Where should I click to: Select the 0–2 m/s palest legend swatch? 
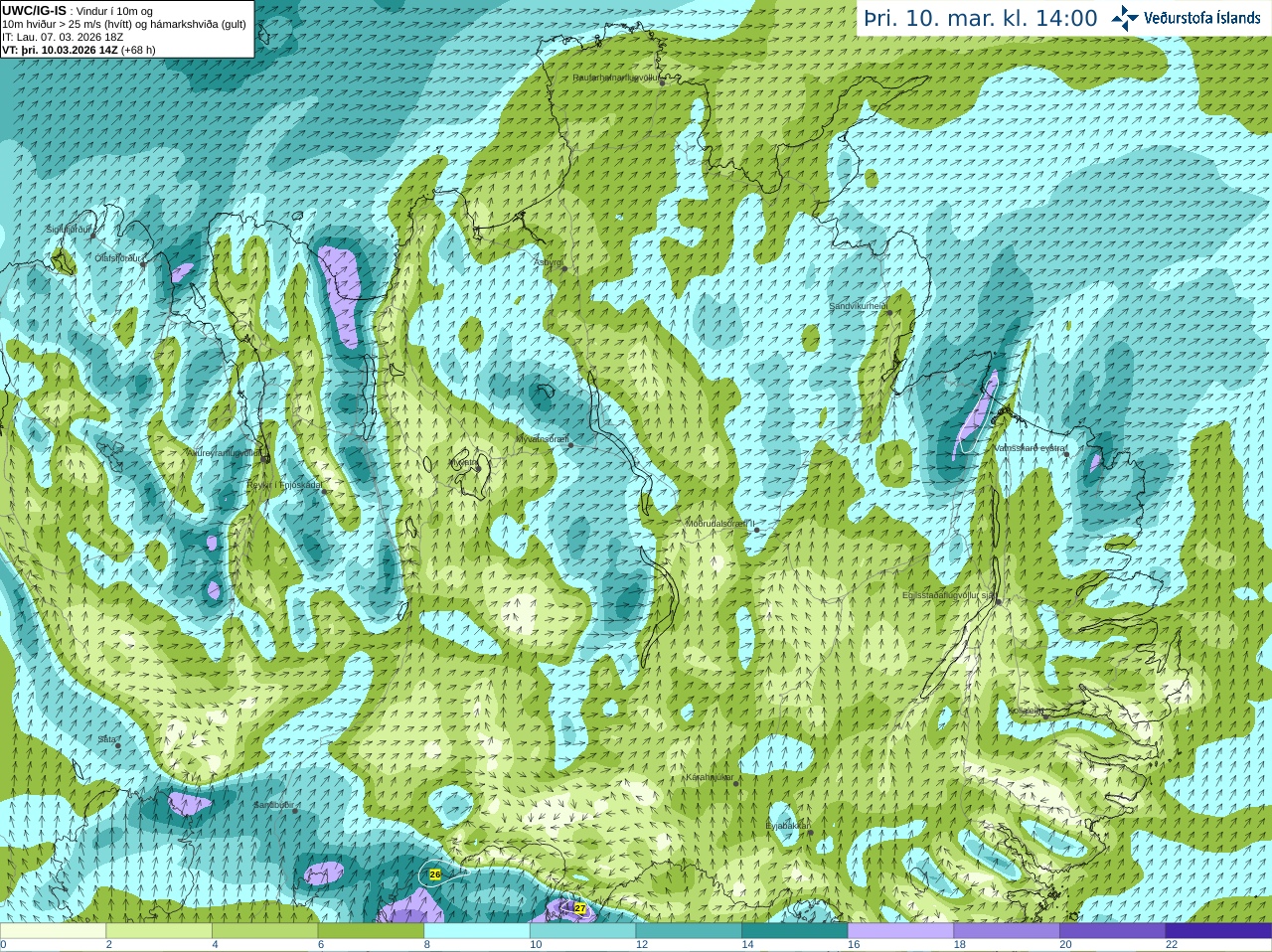(53, 931)
